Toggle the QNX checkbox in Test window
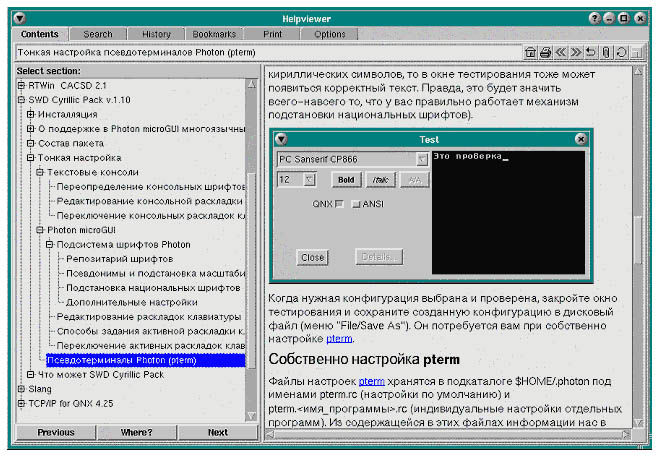This screenshot has width=659, height=457. click(x=340, y=204)
